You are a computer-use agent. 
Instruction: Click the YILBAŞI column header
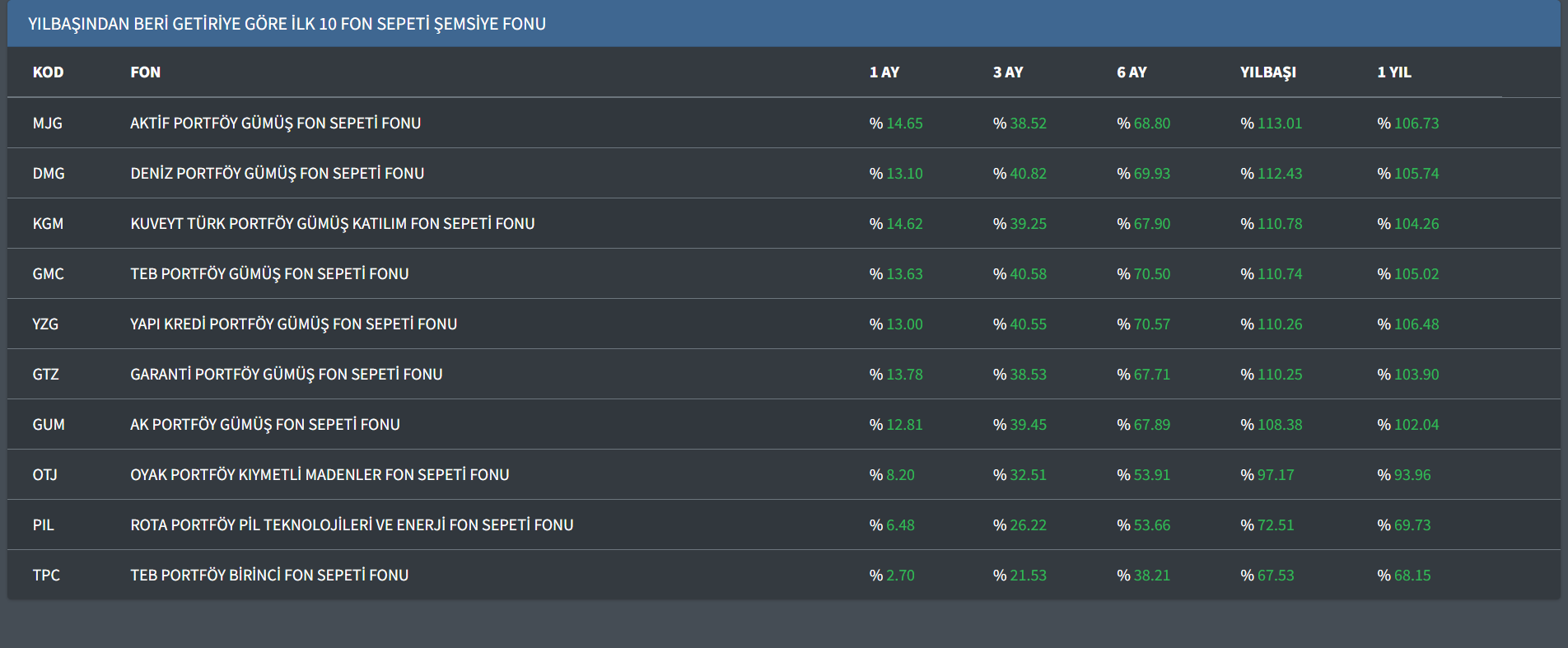pos(1267,72)
